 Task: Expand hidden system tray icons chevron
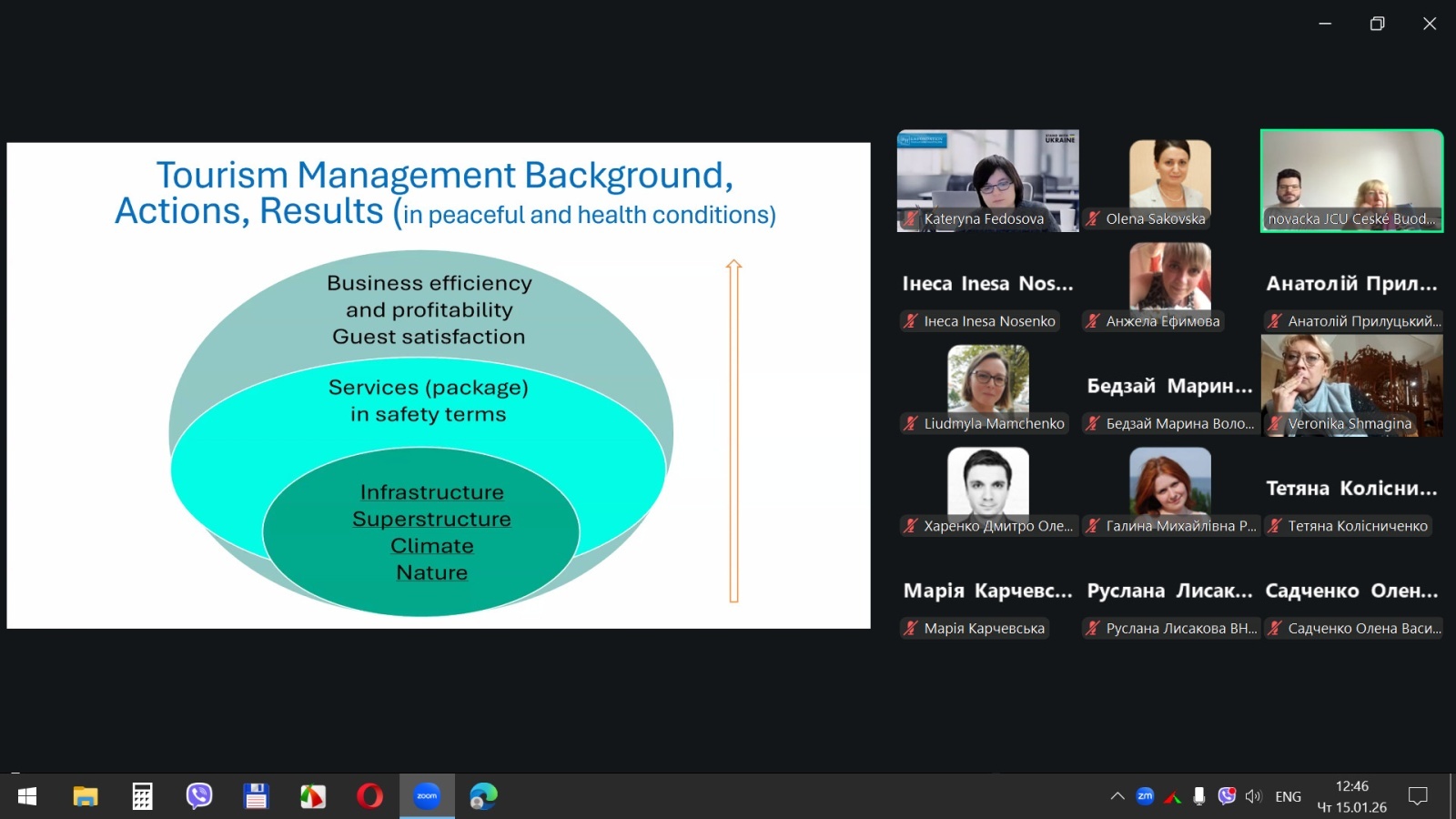pos(1117,796)
